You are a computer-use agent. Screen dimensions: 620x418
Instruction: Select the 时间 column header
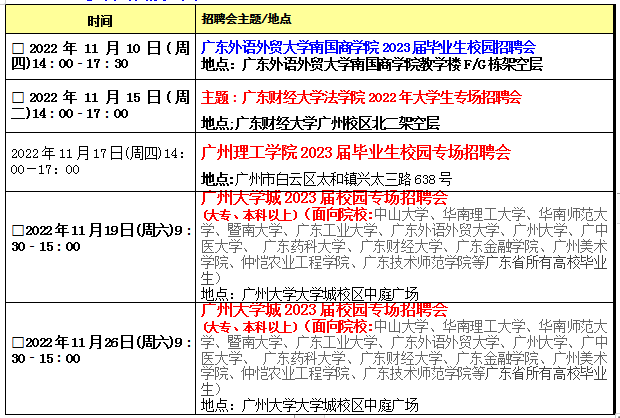point(100,21)
